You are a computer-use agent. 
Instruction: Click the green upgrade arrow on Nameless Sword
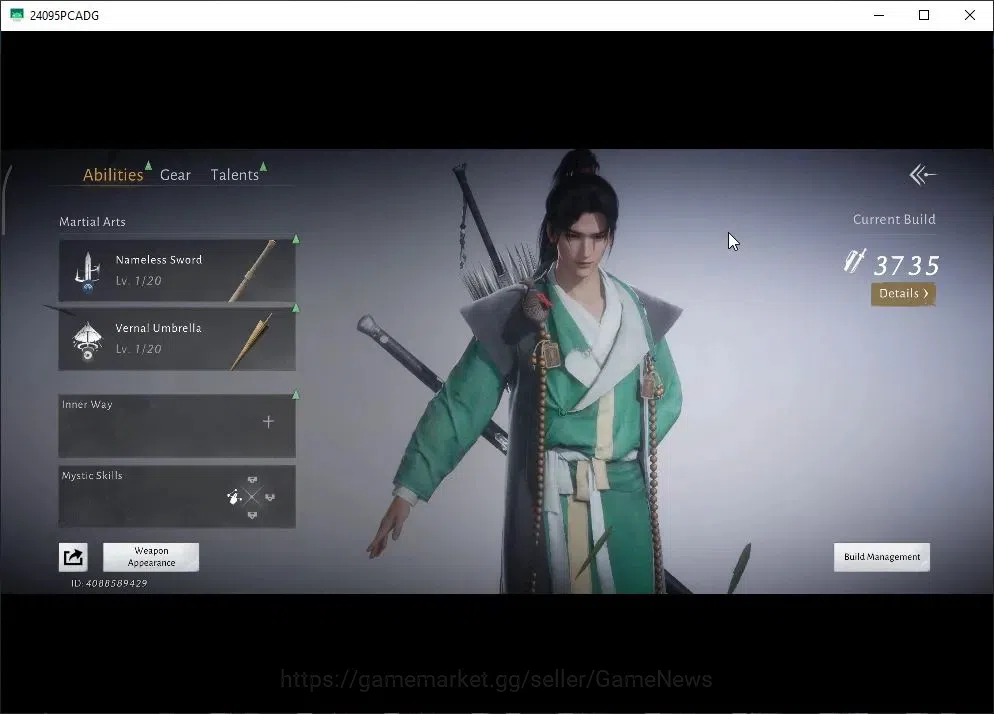coord(295,240)
